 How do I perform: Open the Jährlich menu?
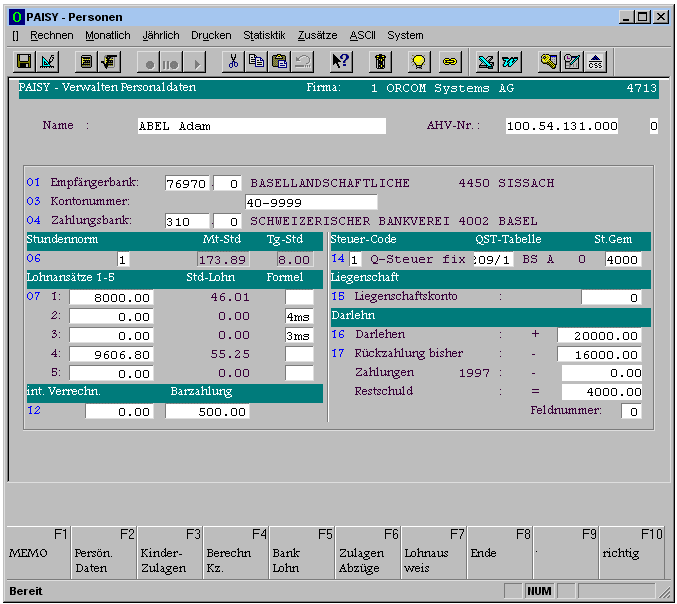(x=161, y=35)
